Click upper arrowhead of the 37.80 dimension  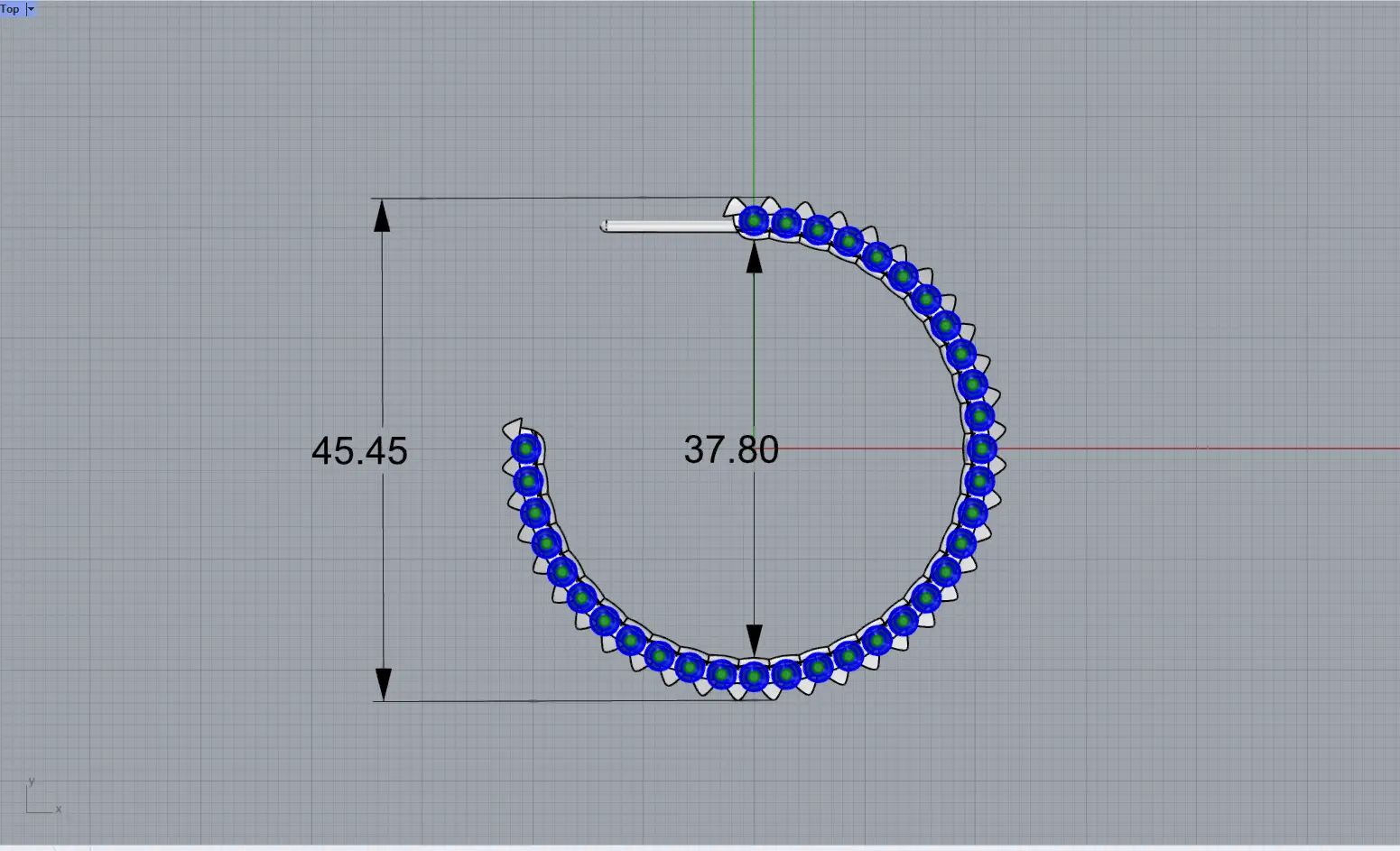(754, 257)
